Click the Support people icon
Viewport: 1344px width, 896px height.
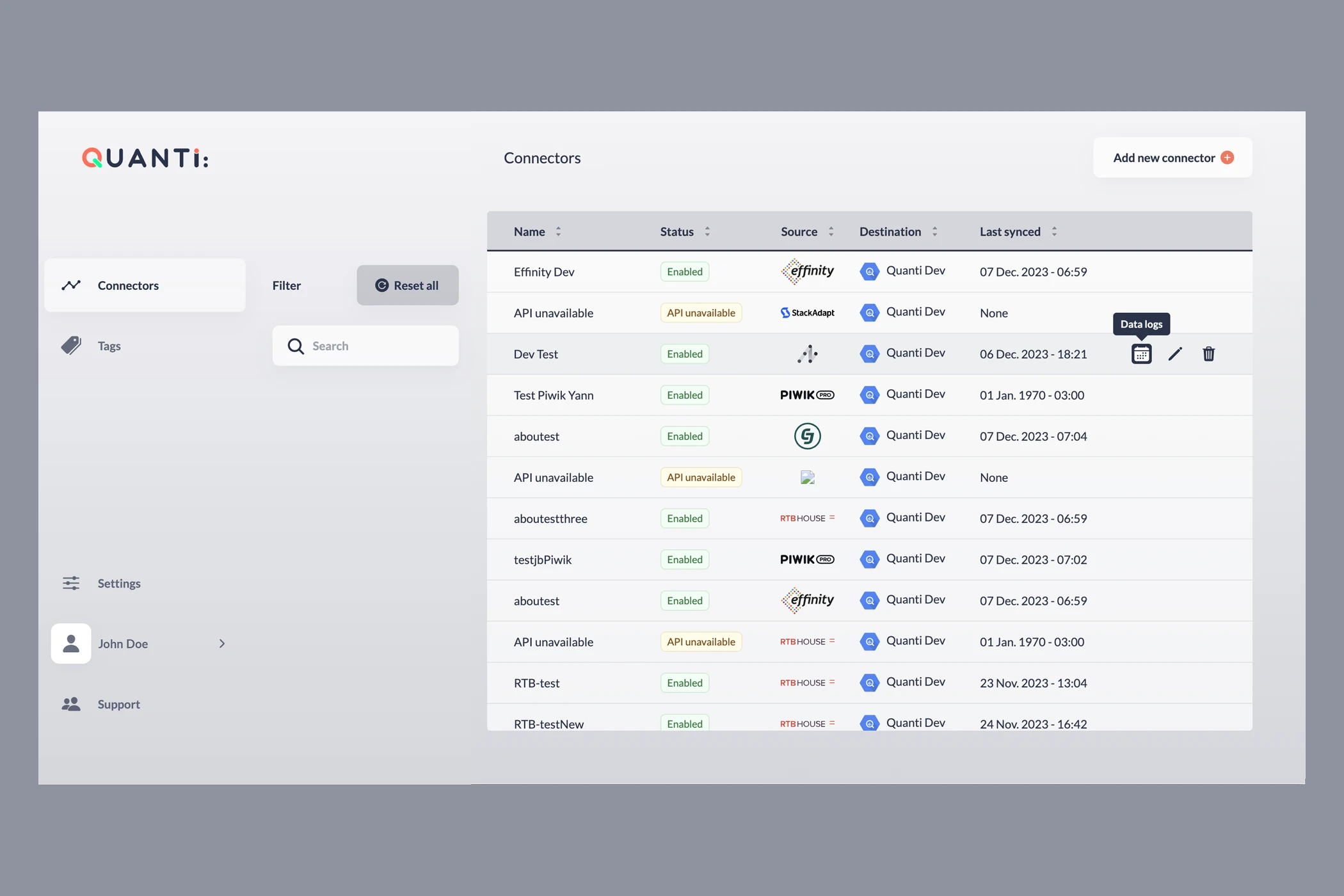71,704
